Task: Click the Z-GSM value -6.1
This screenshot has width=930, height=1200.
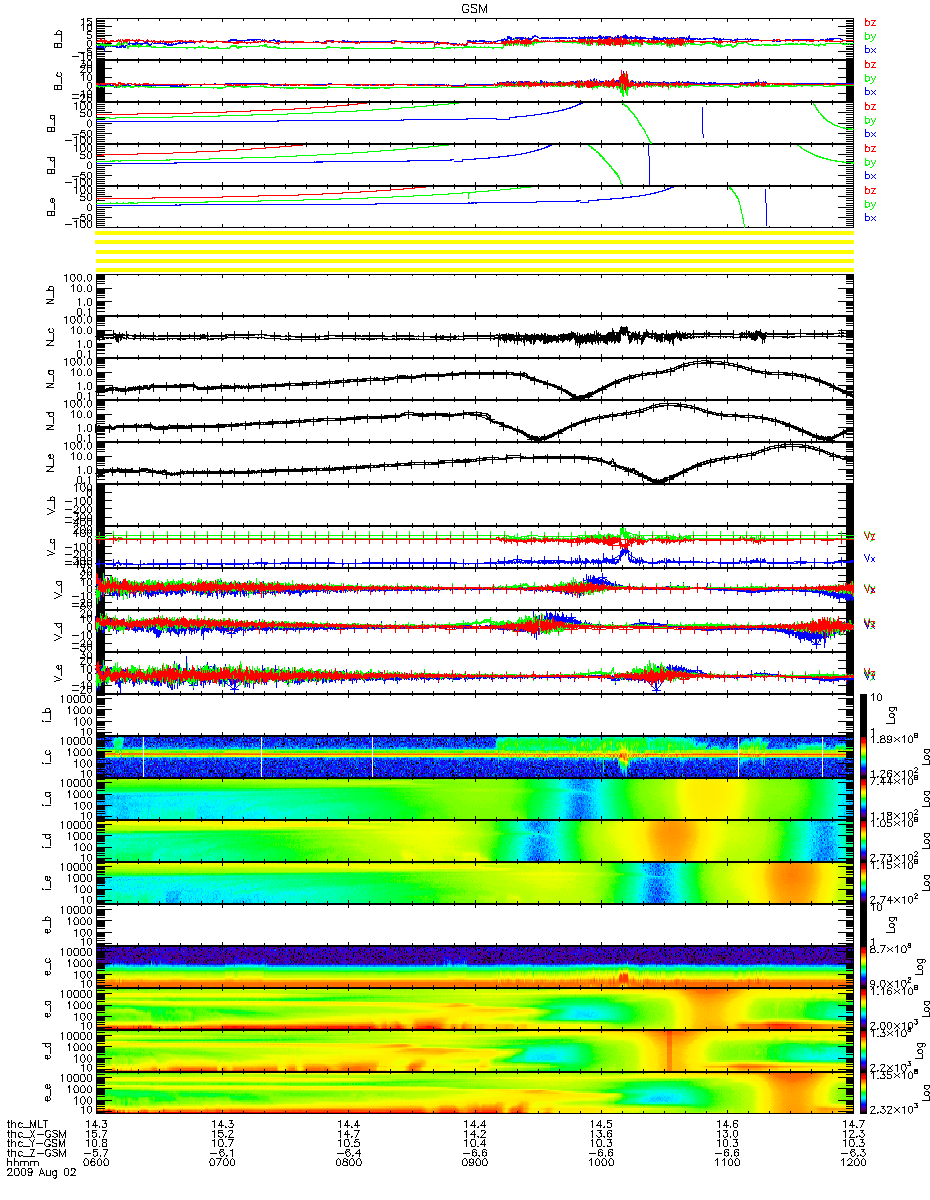Action: 223,1154
